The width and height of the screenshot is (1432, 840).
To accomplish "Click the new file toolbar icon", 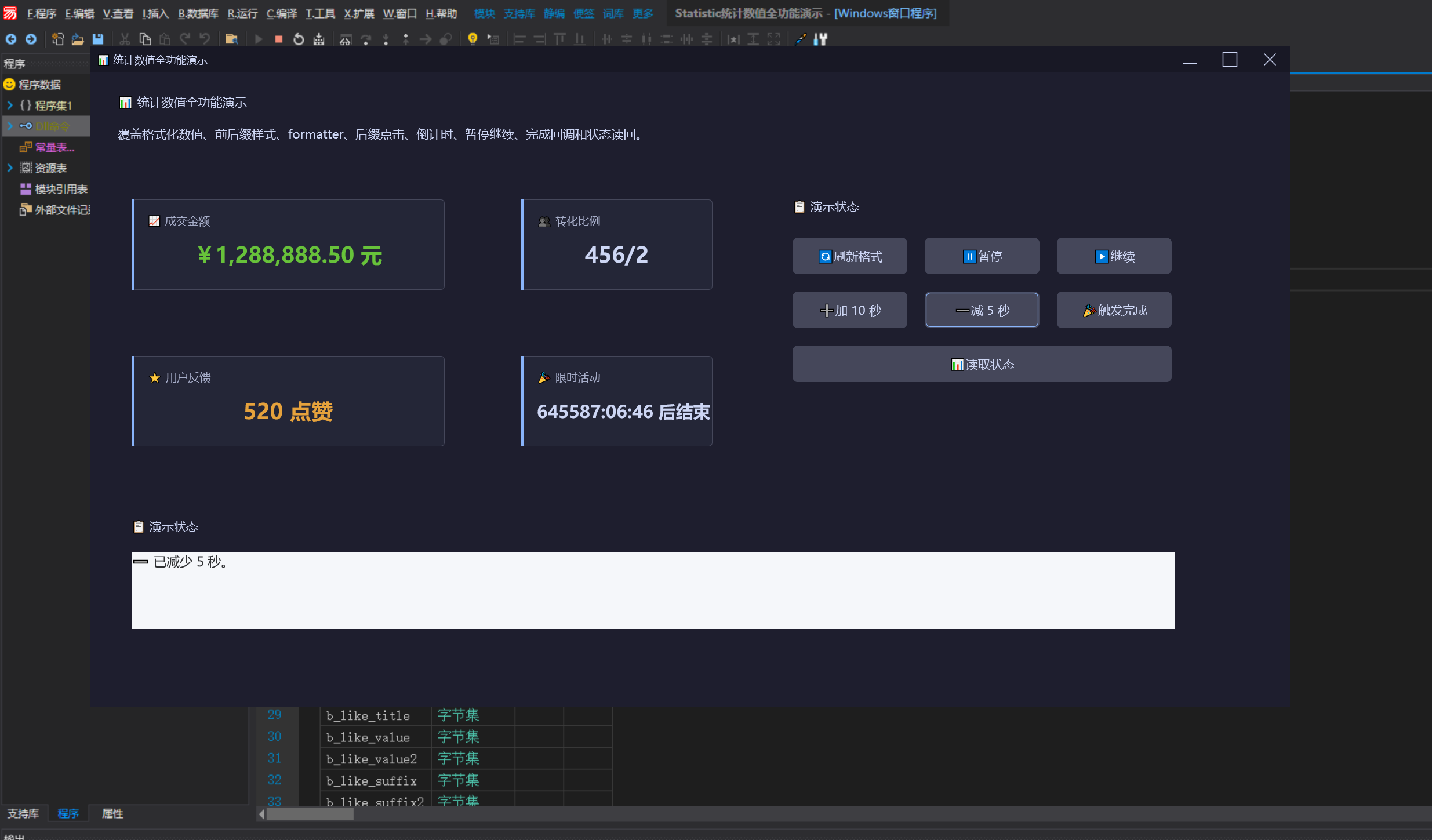I will click(x=57, y=39).
